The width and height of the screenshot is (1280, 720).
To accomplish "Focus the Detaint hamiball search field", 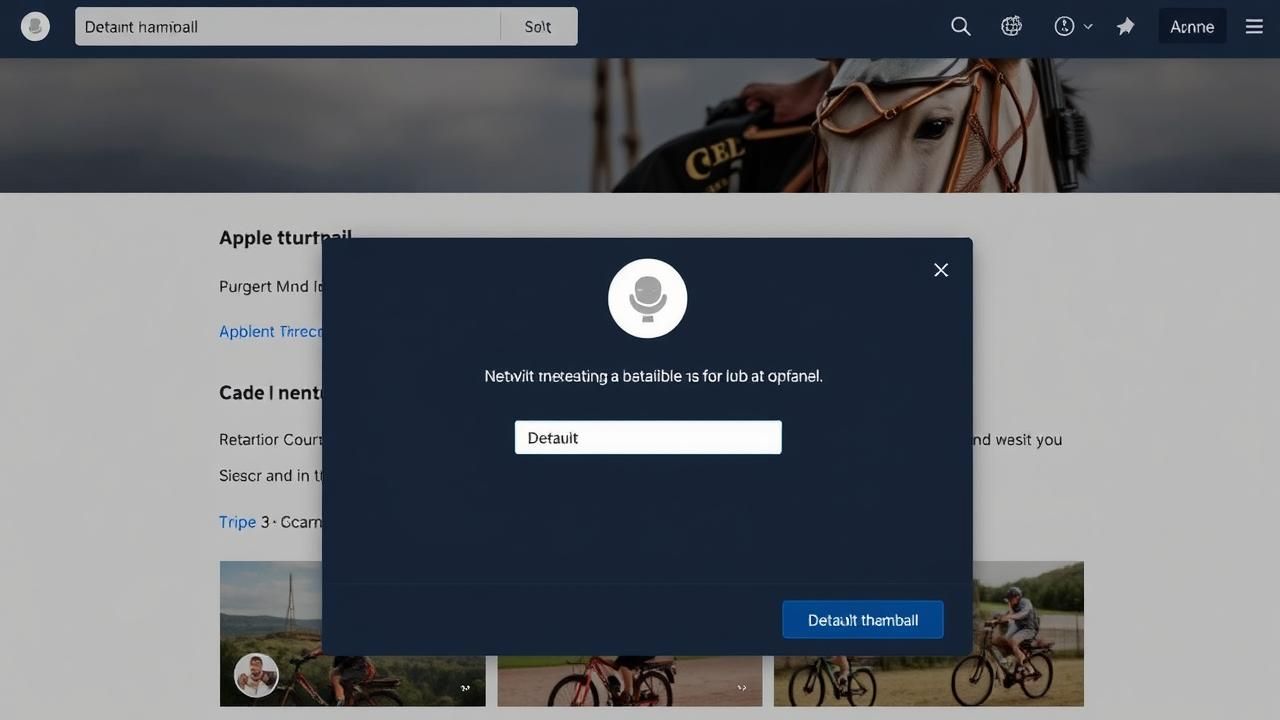I will pyautogui.click(x=288, y=27).
